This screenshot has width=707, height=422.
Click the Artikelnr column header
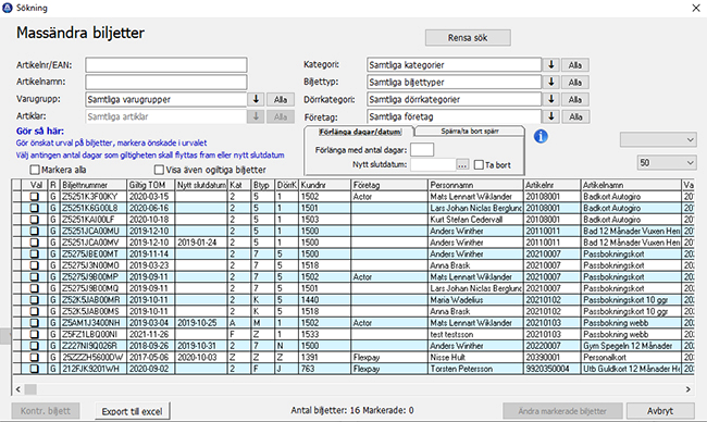coord(551,185)
